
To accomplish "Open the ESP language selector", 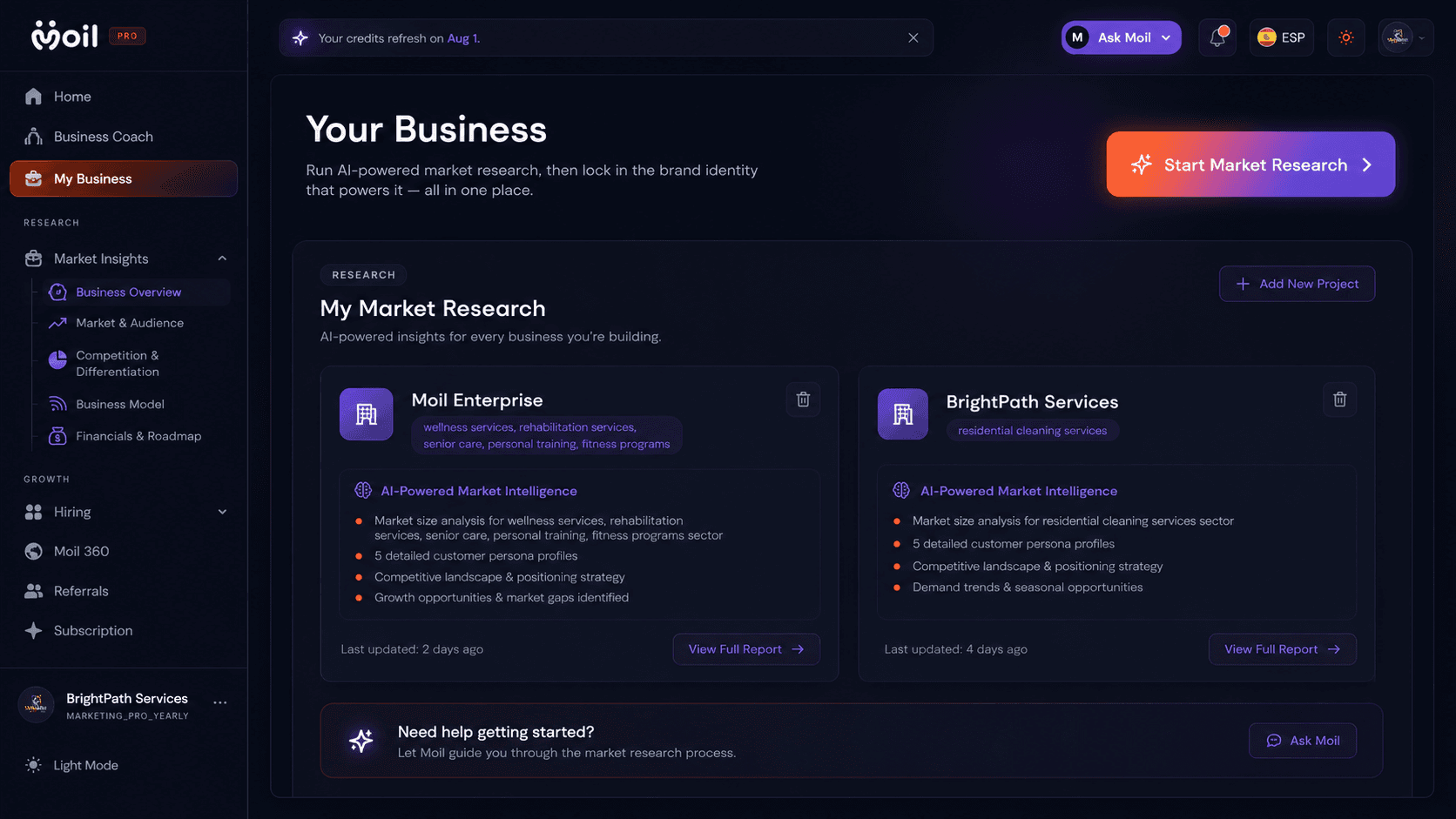I will tap(1281, 37).
